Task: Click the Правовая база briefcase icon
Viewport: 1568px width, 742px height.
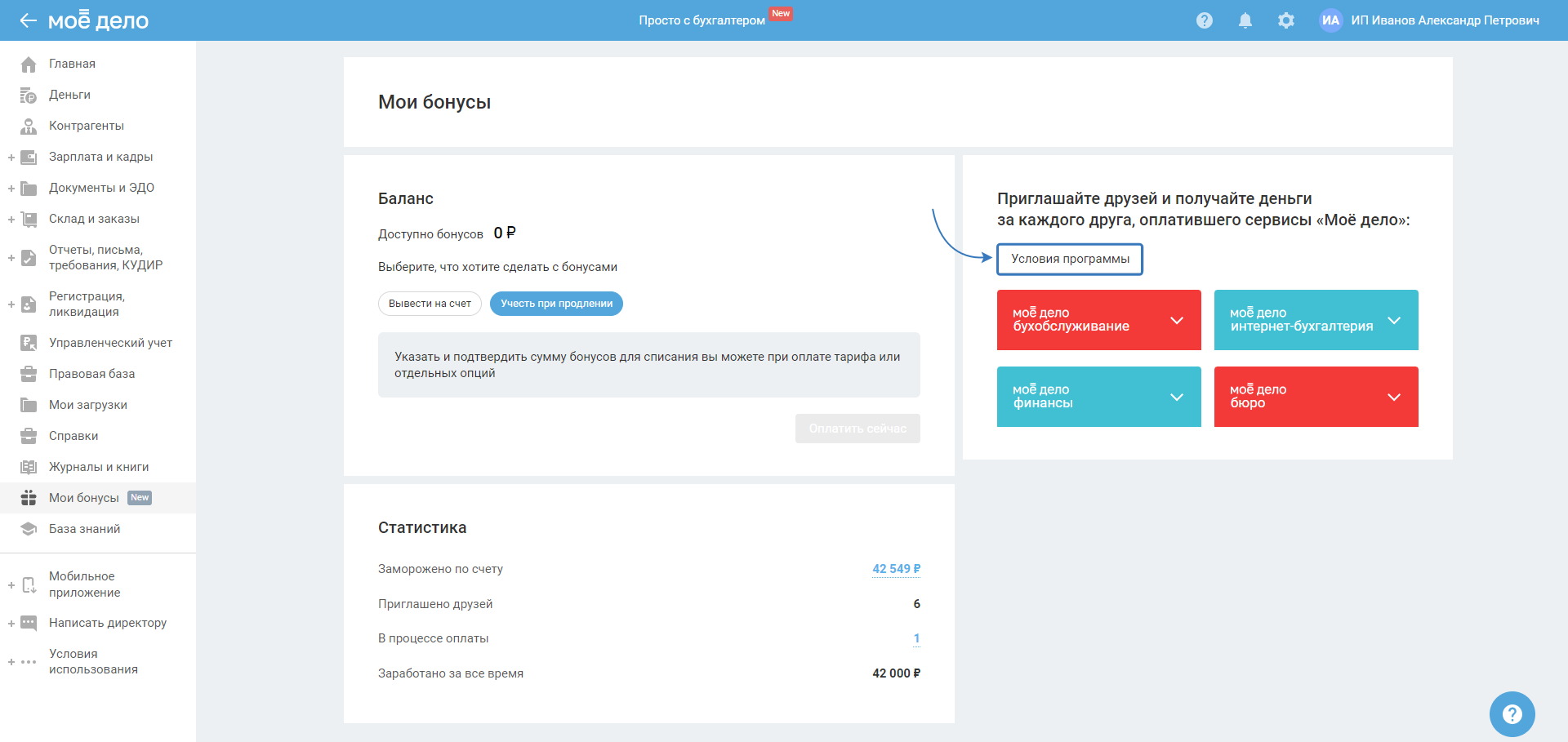Action: pos(29,375)
